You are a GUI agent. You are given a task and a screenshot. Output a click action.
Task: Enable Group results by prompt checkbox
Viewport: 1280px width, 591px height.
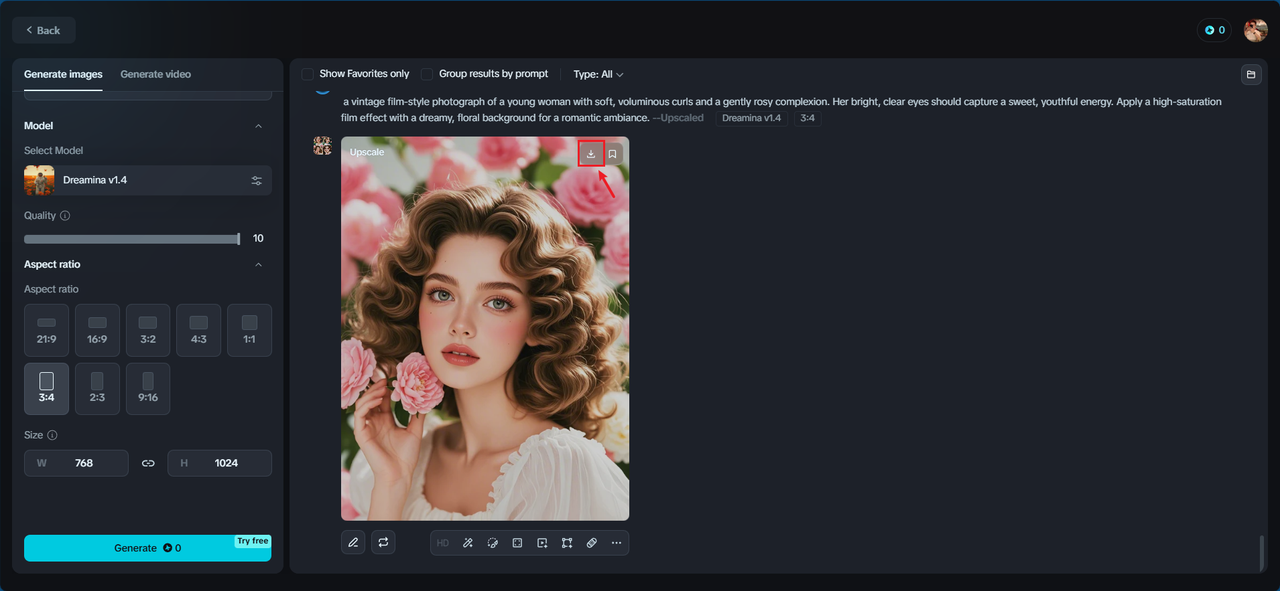(x=427, y=74)
